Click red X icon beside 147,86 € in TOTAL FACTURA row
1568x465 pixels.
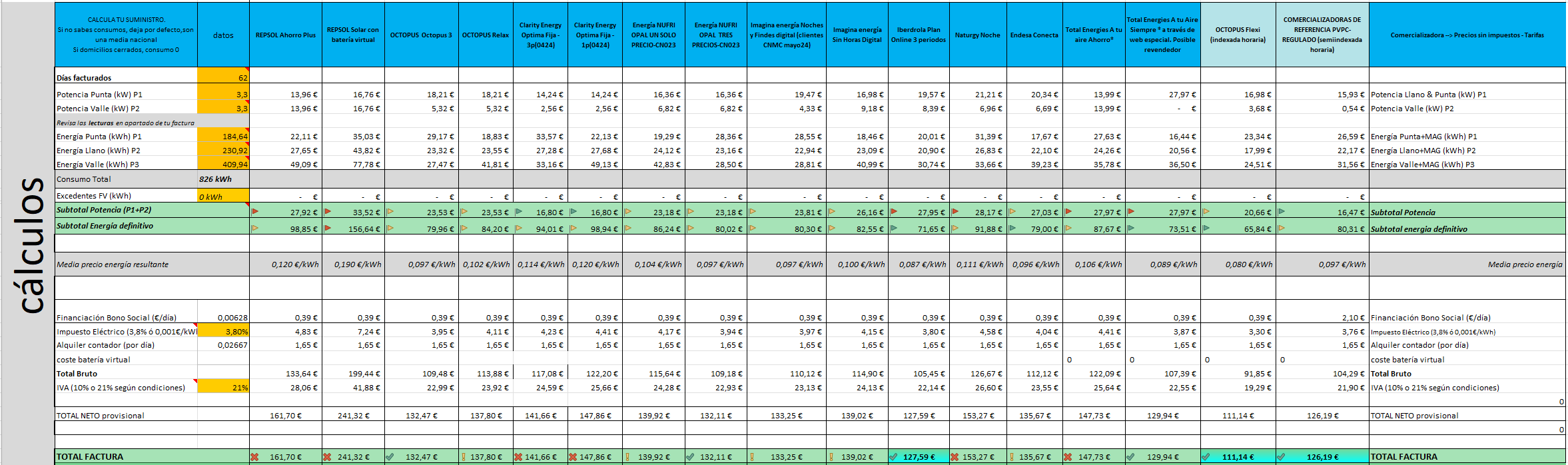(573, 457)
